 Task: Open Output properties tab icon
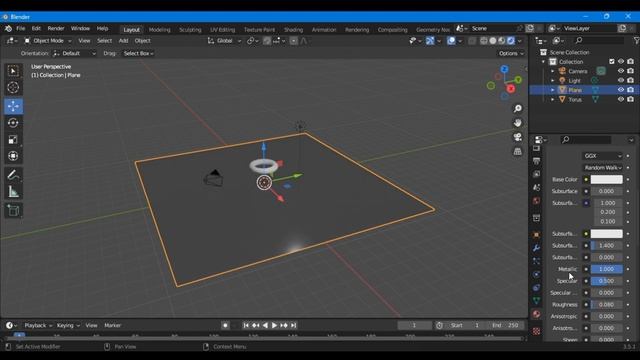click(536, 161)
